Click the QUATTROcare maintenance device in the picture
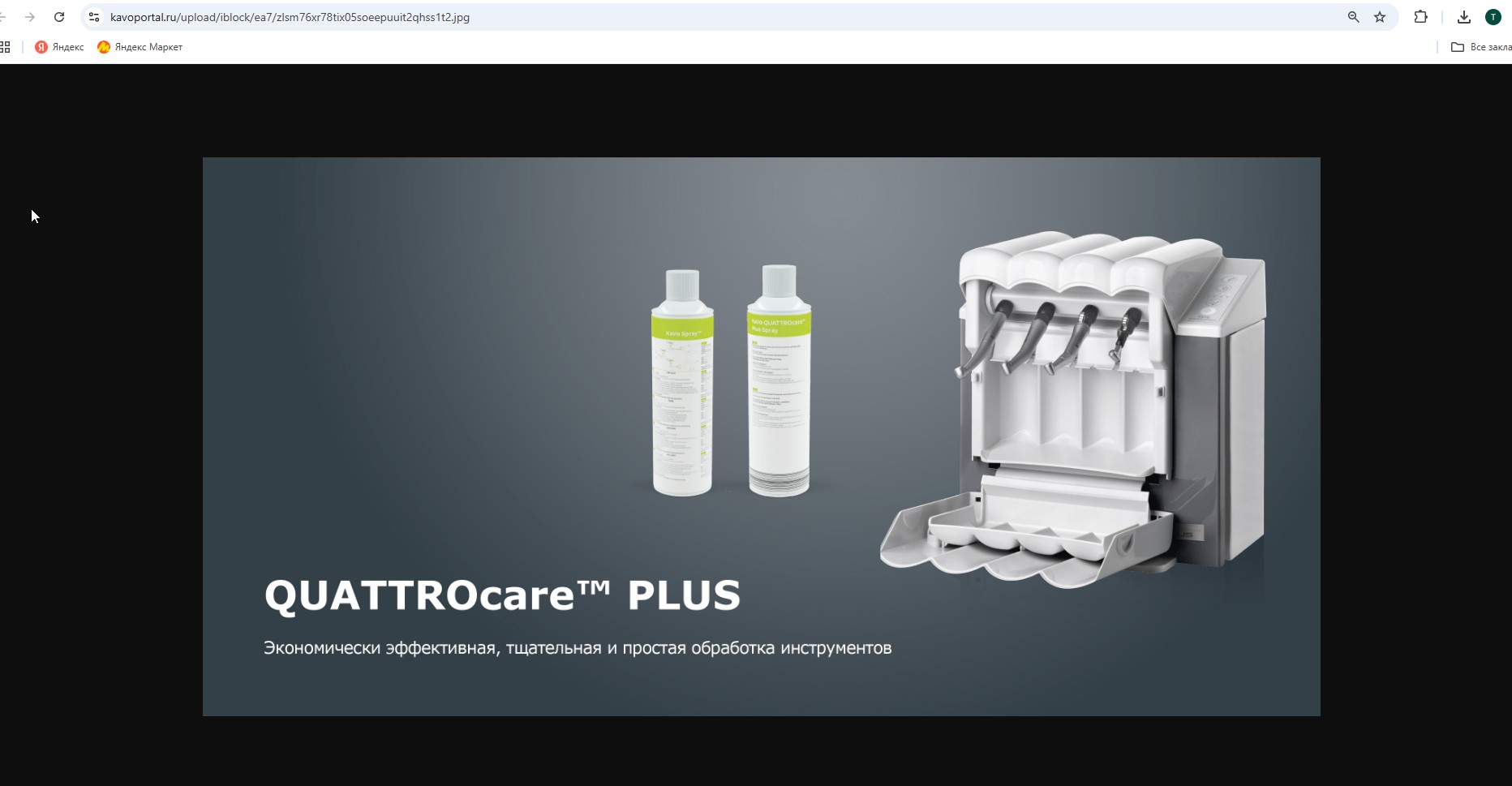 (x=1073, y=410)
